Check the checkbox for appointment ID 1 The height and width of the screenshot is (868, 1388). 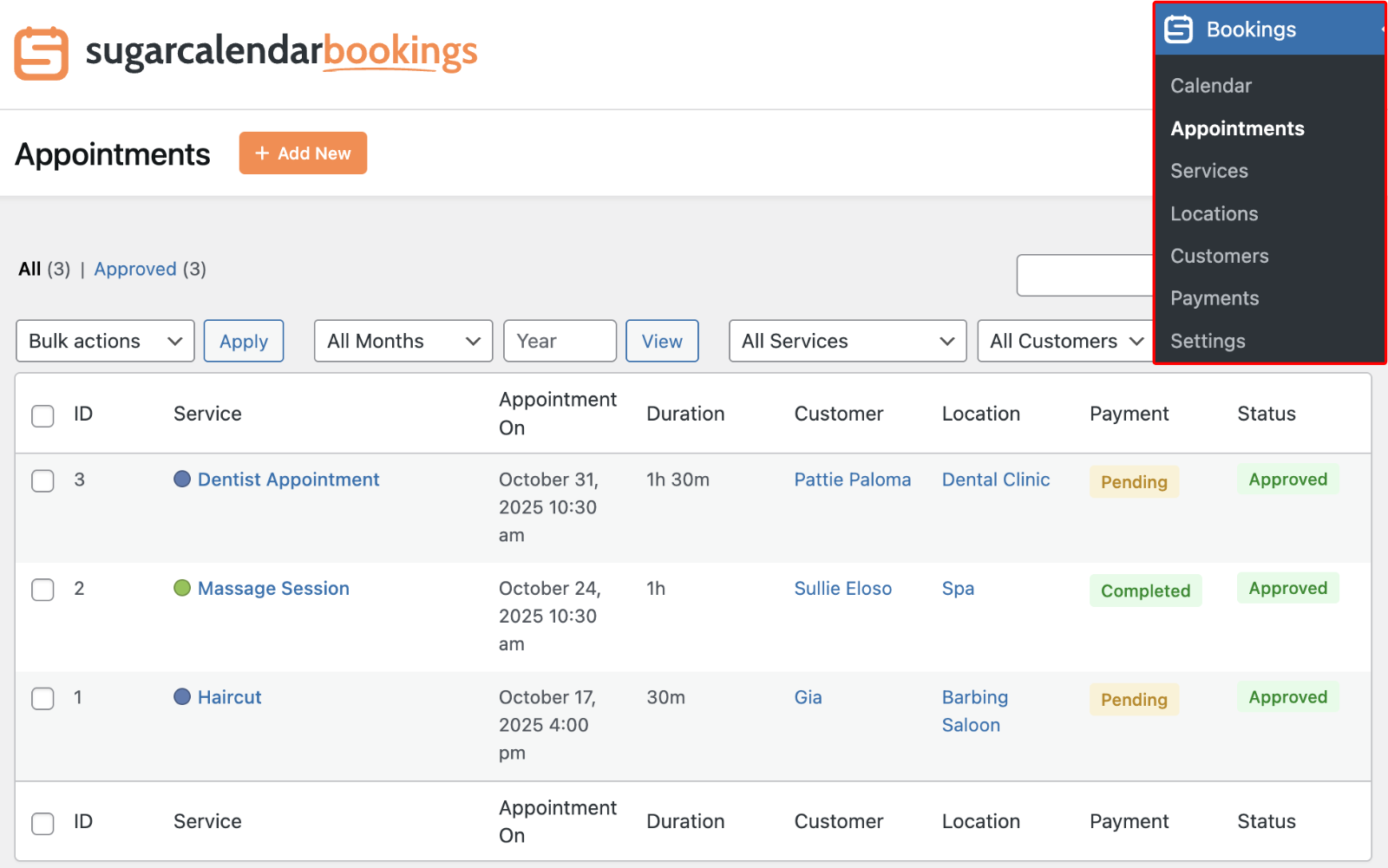pos(42,699)
